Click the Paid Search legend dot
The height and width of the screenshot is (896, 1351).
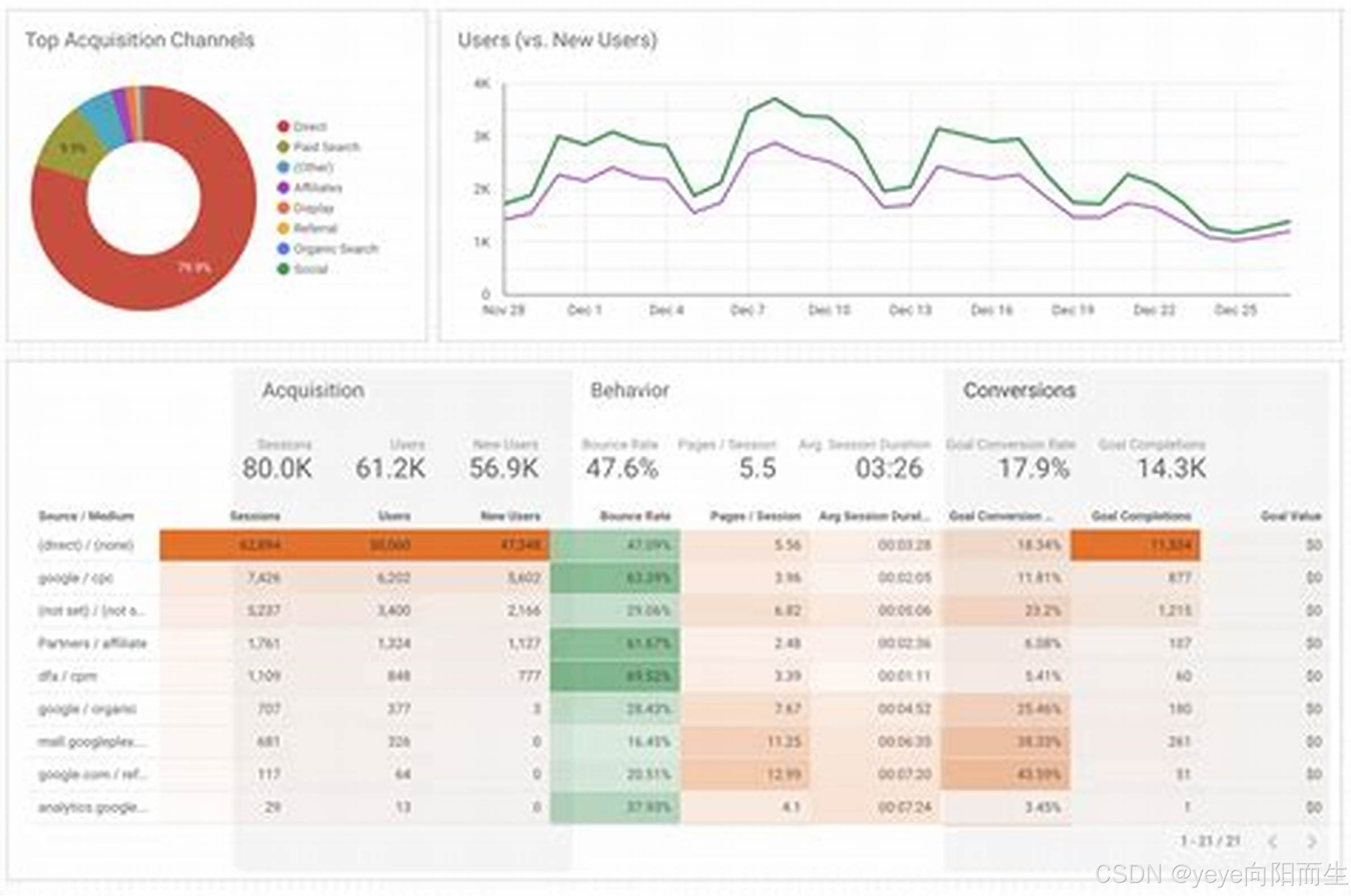(x=283, y=147)
